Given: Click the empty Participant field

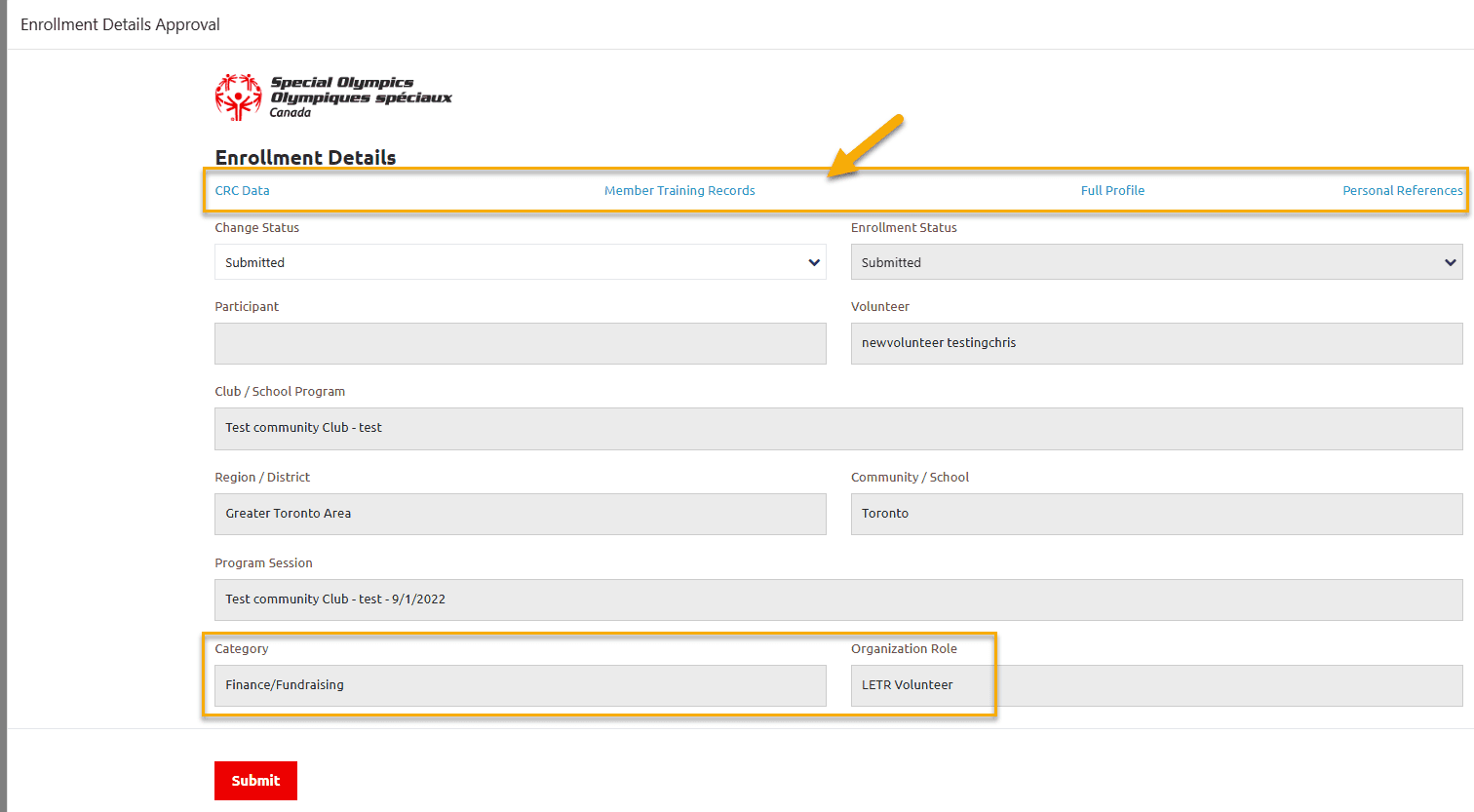Looking at the screenshot, I should pyautogui.click(x=521, y=343).
